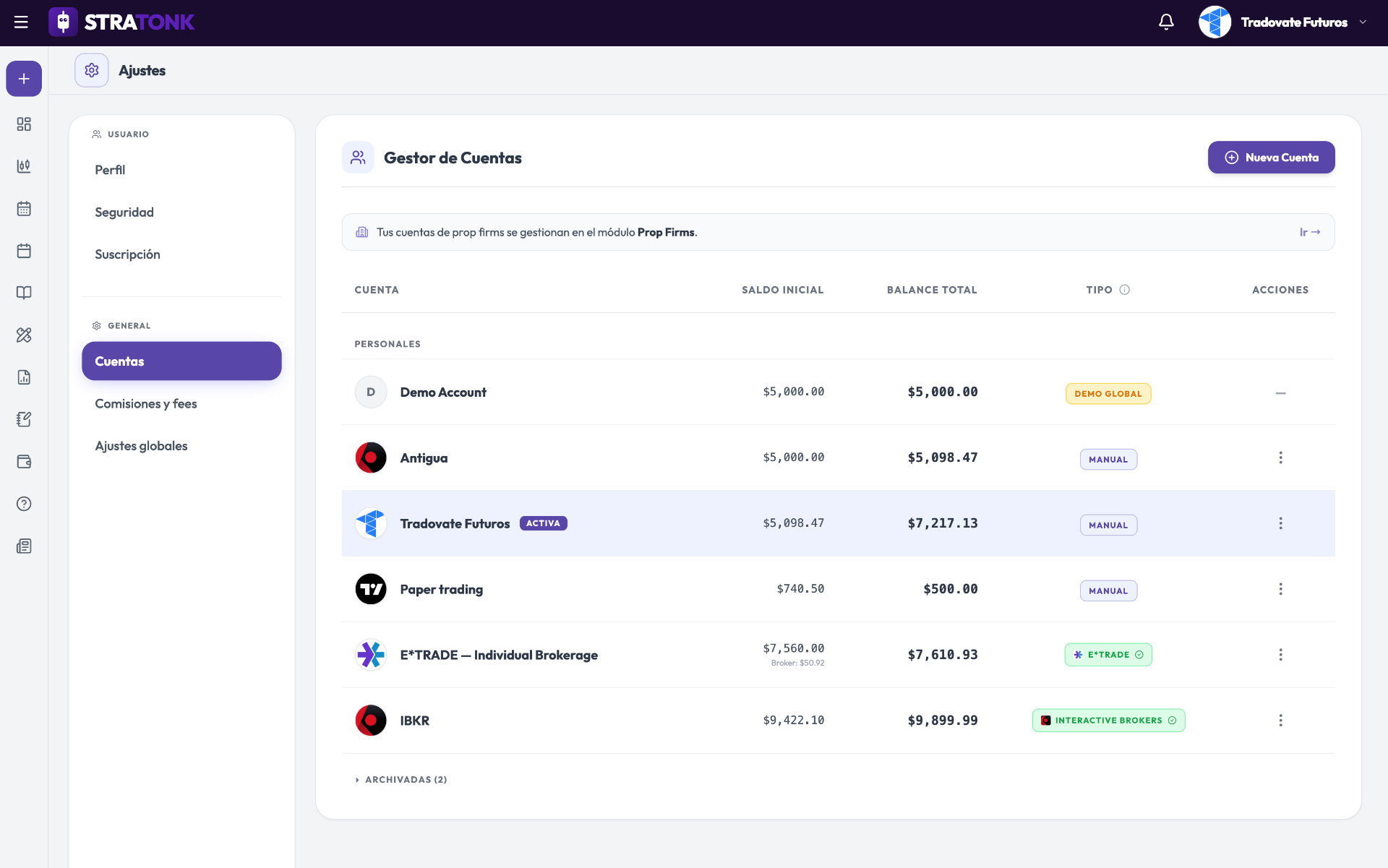Screen dimensions: 1388x868
Task: Open the notifications bell
Action: 1166,22
